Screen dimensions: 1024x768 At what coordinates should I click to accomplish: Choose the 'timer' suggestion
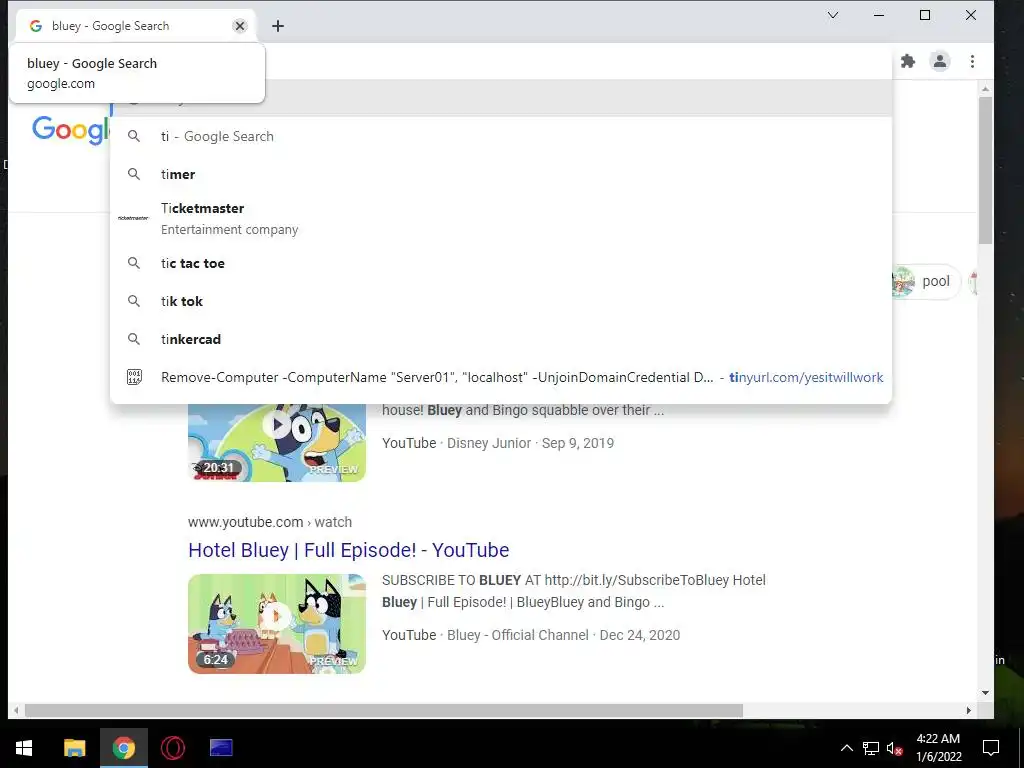tap(501, 174)
